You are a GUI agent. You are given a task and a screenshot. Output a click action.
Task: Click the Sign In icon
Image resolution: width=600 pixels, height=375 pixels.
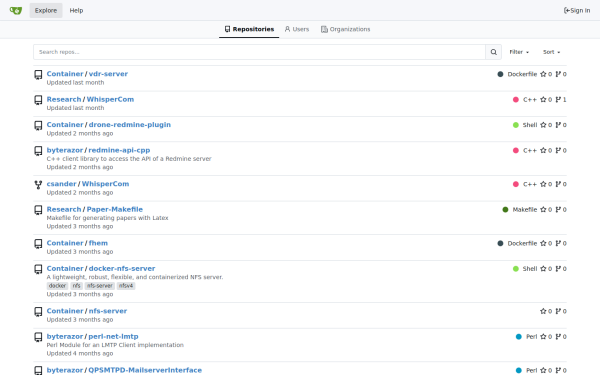(567, 10)
